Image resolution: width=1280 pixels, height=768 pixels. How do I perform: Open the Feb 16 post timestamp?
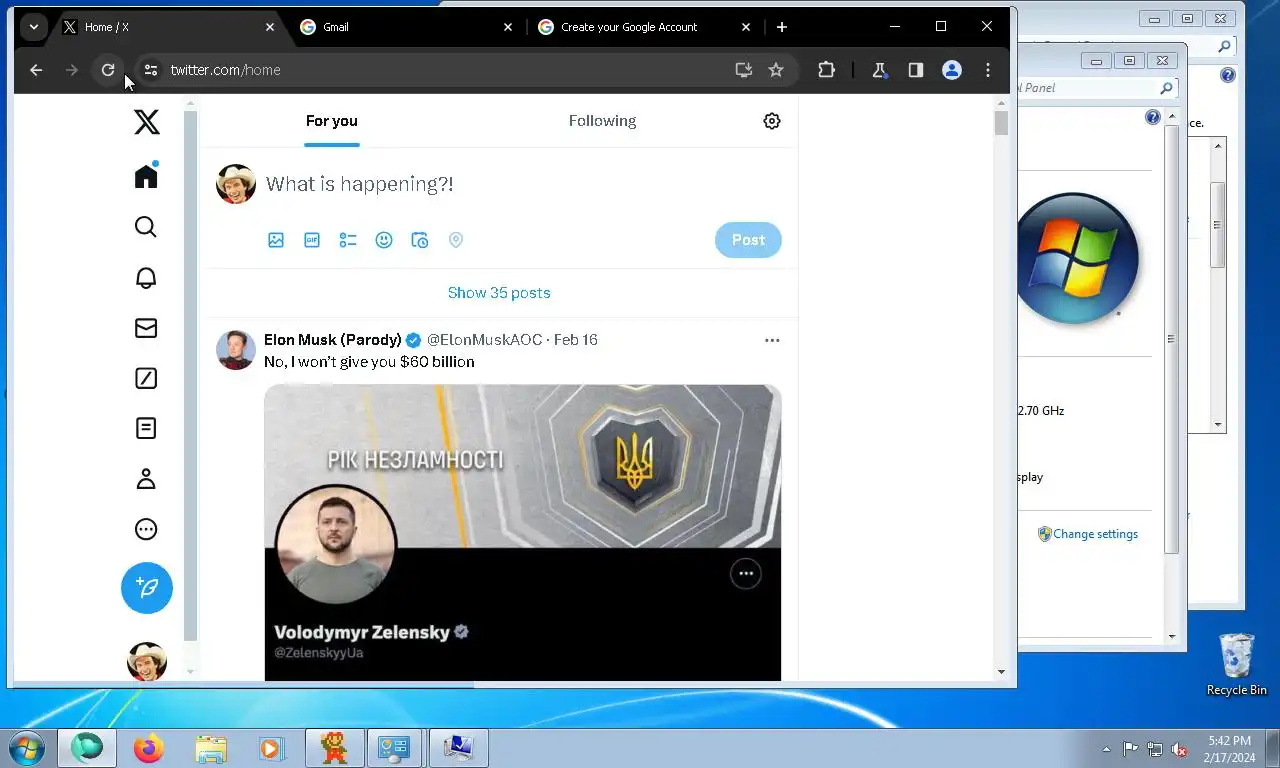(x=575, y=340)
